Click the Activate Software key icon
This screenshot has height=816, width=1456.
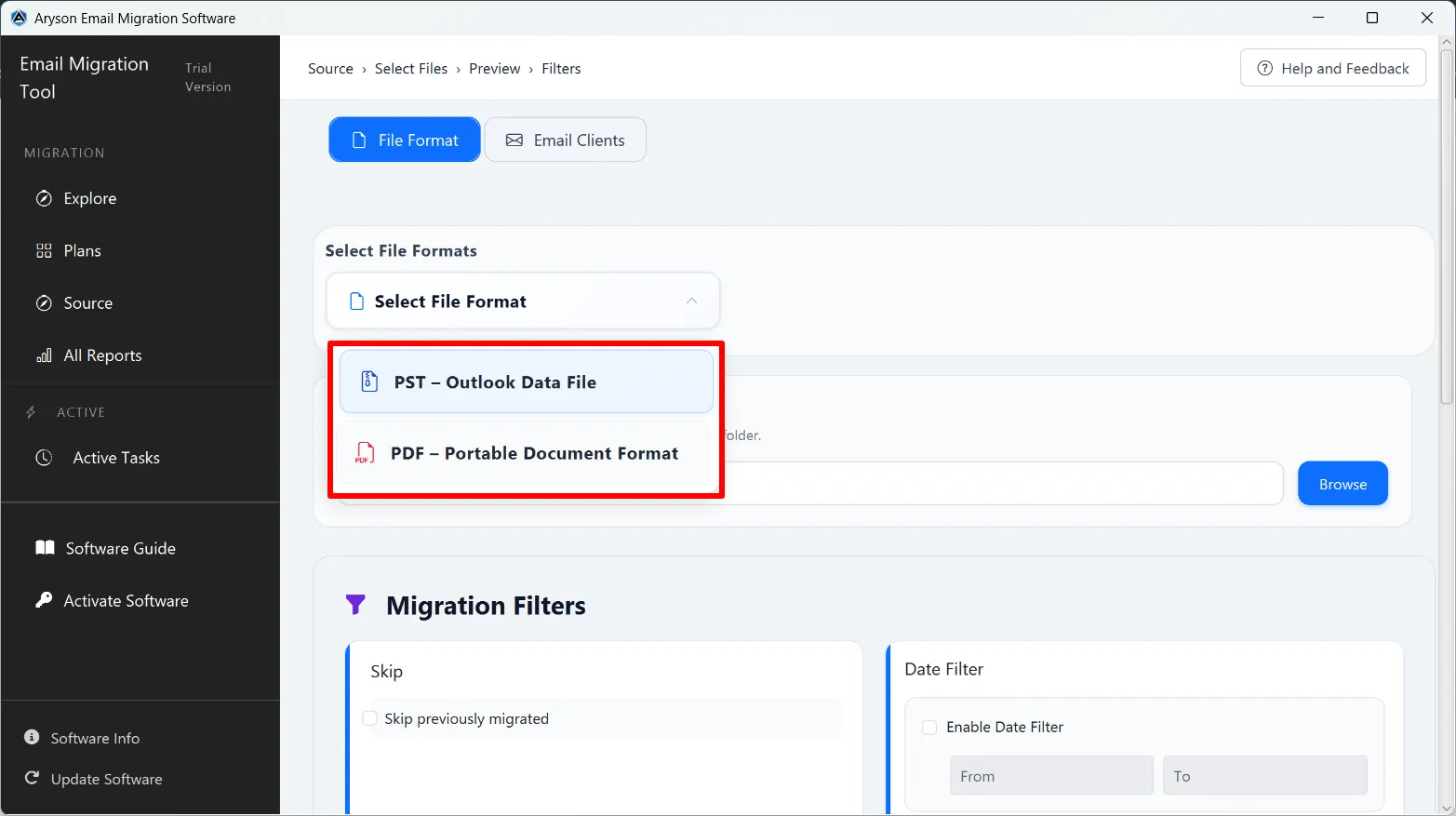pos(44,600)
